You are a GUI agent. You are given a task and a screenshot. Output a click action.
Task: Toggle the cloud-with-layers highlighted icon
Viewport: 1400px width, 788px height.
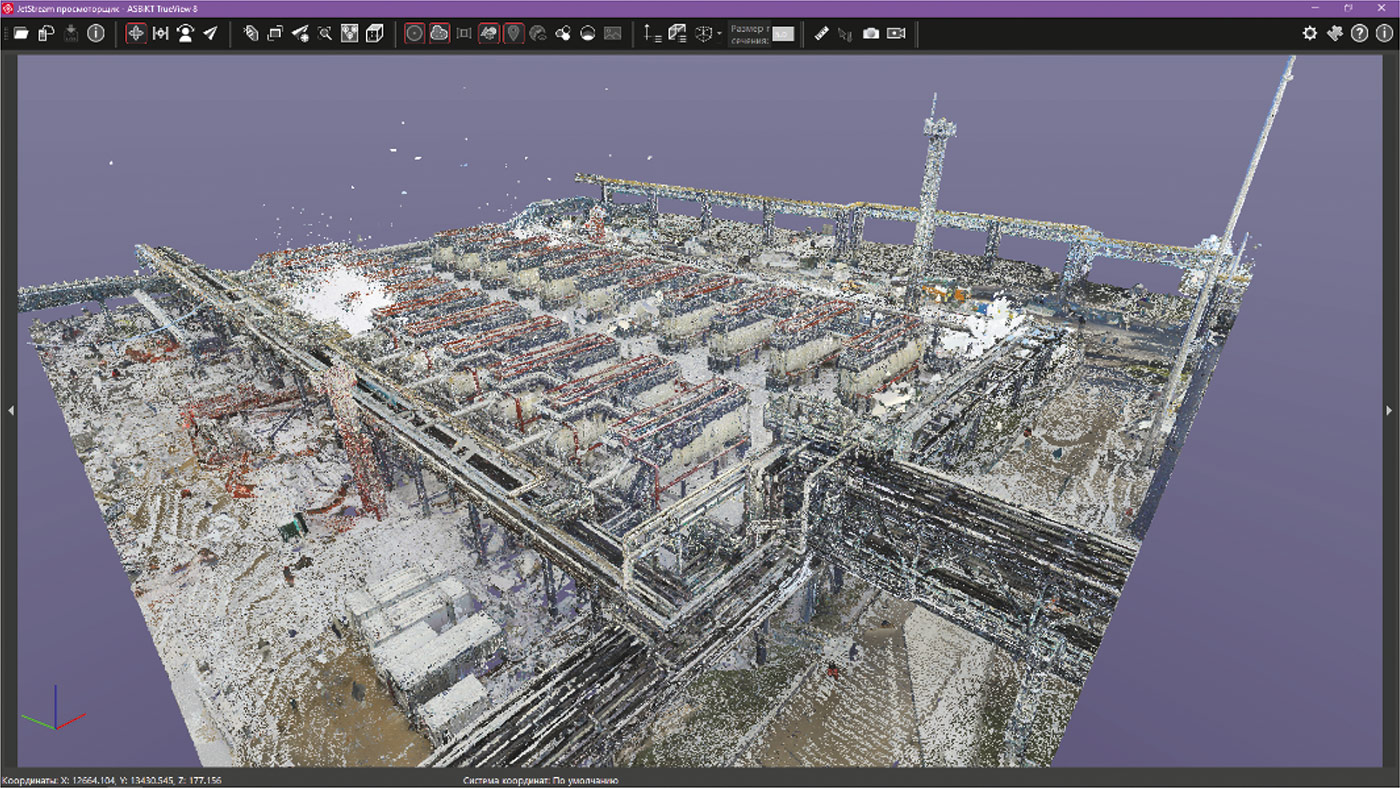pos(489,33)
